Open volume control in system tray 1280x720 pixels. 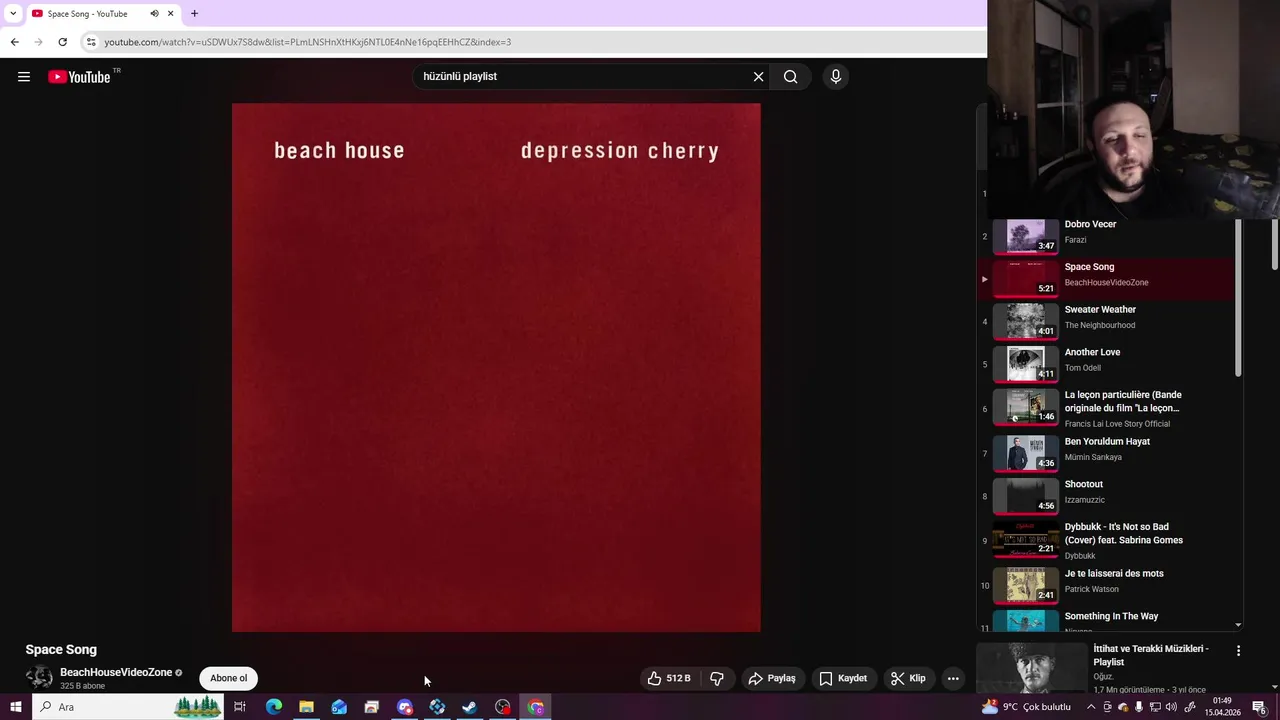[x=1171, y=707]
